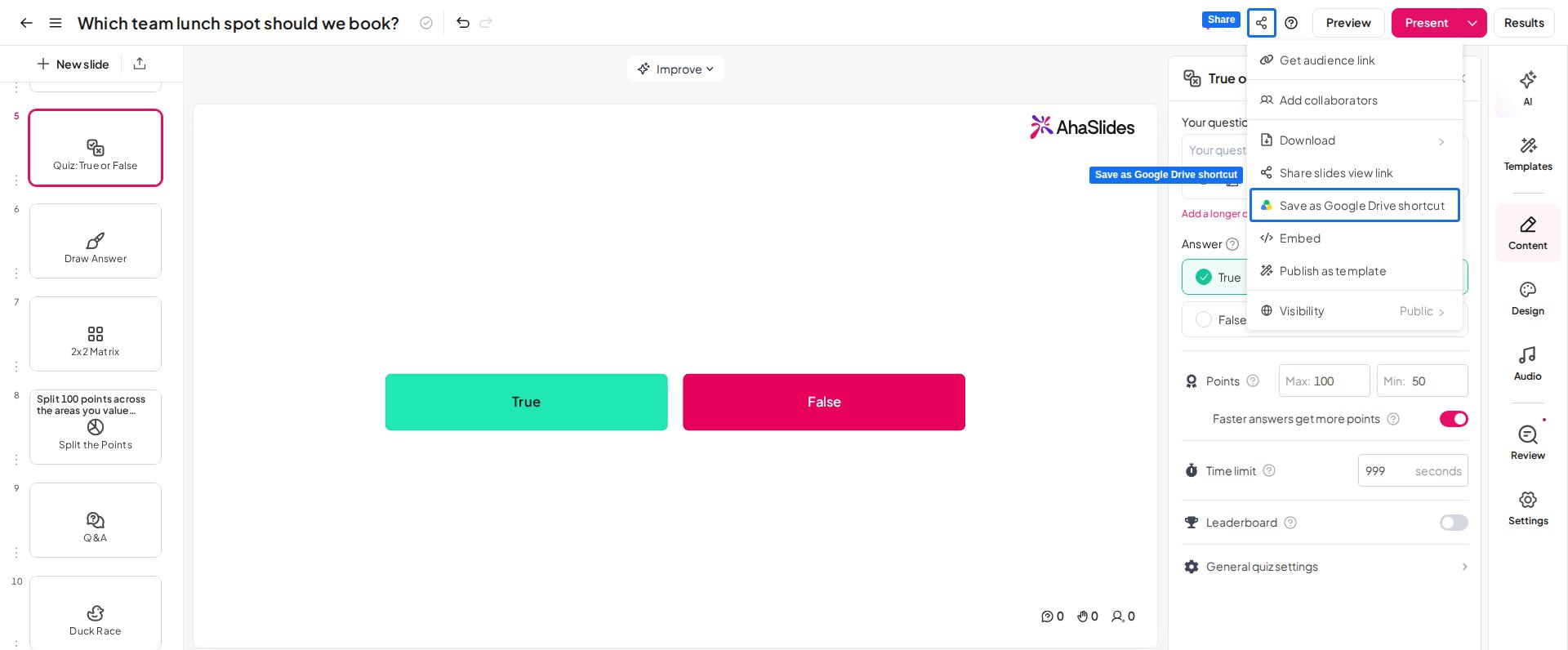This screenshot has width=1568, height=650.
Task: Open the Present dropdown arrow
Action: pos(1472,23)
